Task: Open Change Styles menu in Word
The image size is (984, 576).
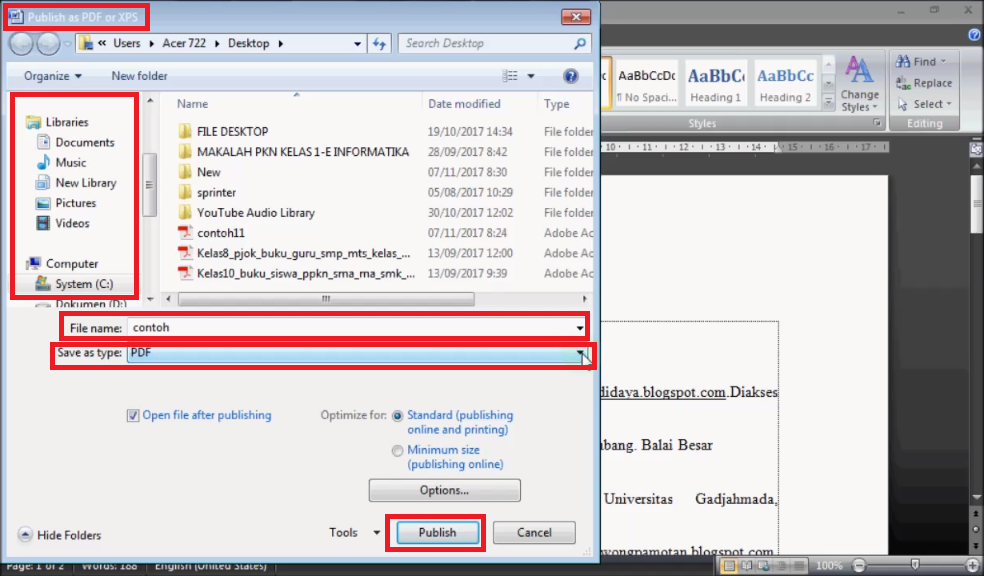Action: [859, 83]
